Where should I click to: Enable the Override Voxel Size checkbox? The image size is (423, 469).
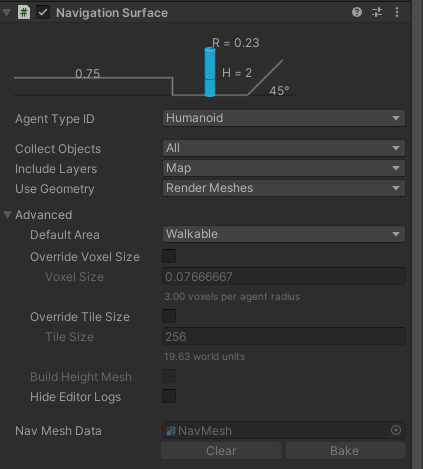point(169,256)
